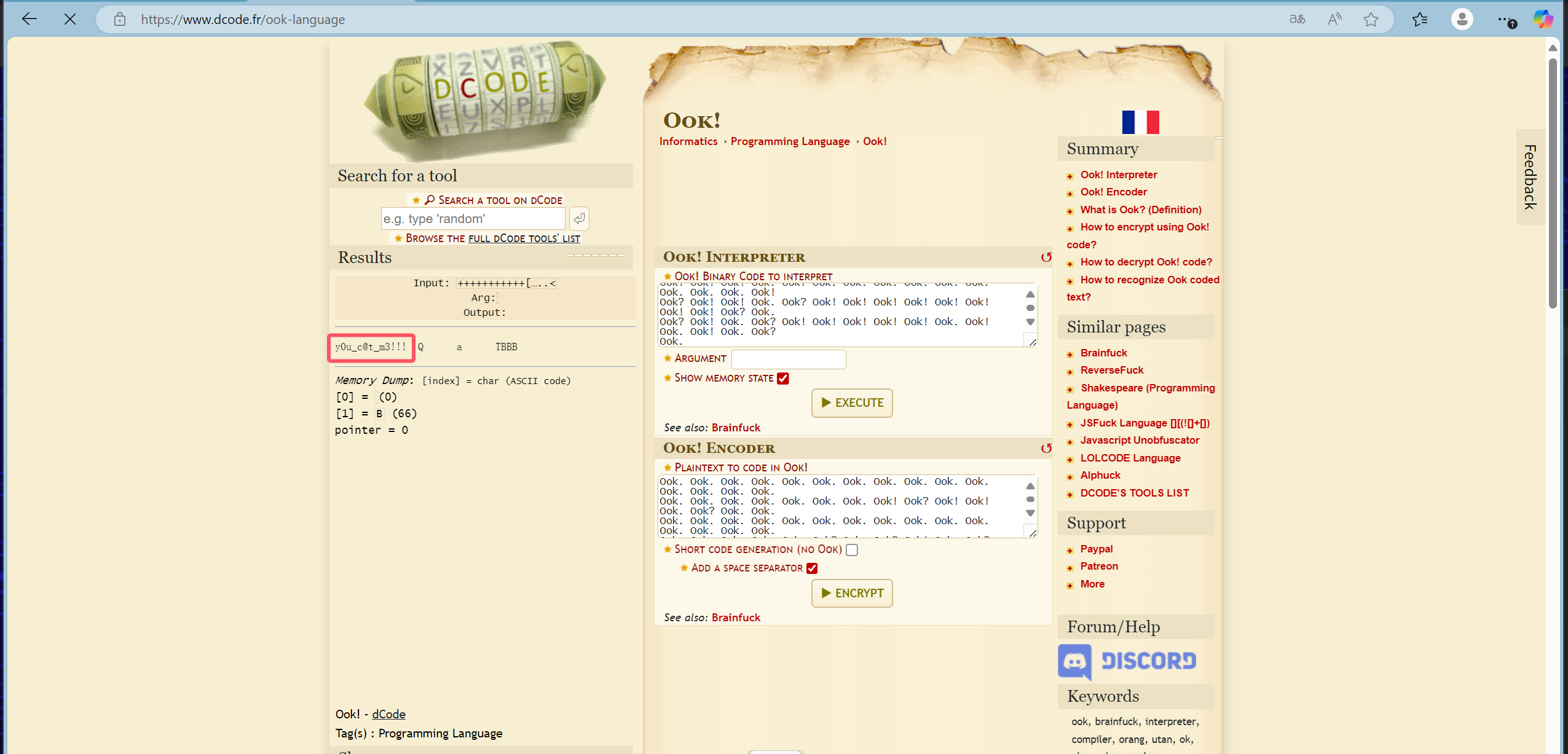Open browser settings and more menu
This screenshot has width=1568, height=754.
click(1505, 20)
